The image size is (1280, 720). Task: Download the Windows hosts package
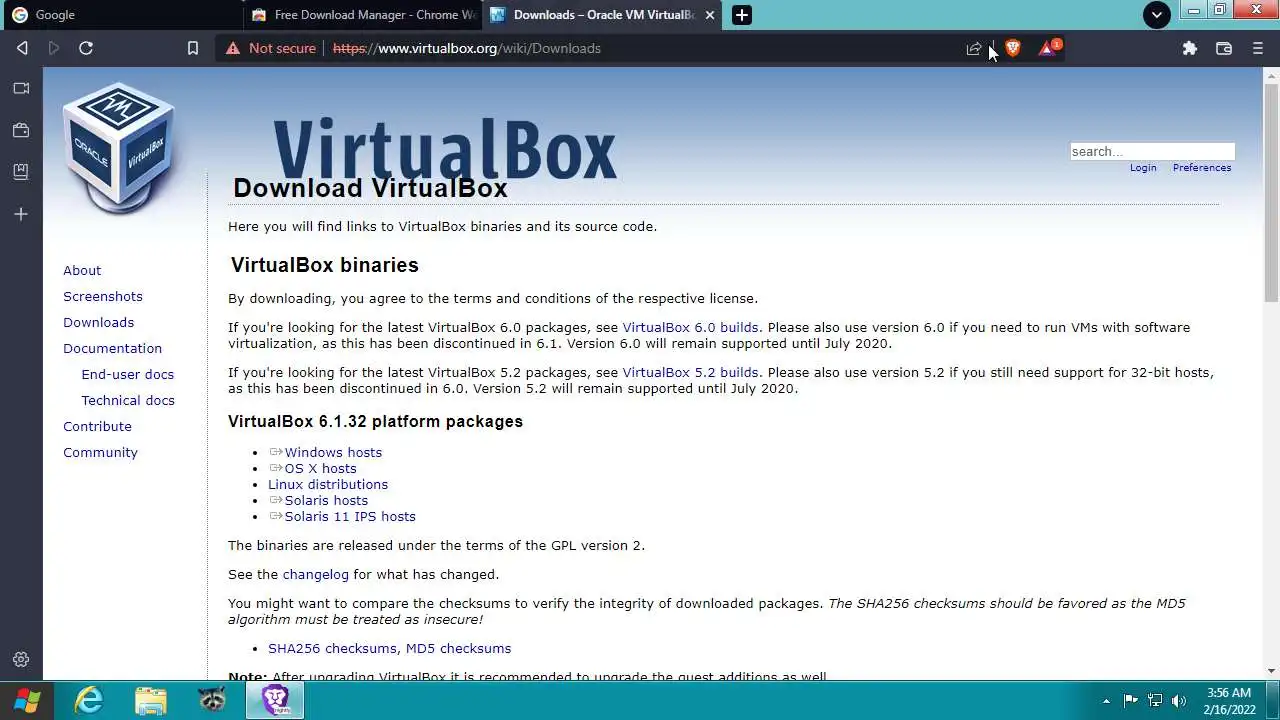coord(333,452)
